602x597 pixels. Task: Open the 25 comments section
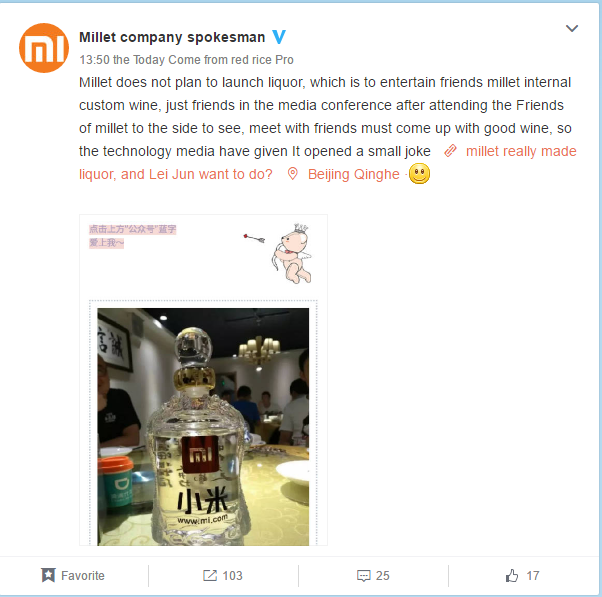(373, 576)
